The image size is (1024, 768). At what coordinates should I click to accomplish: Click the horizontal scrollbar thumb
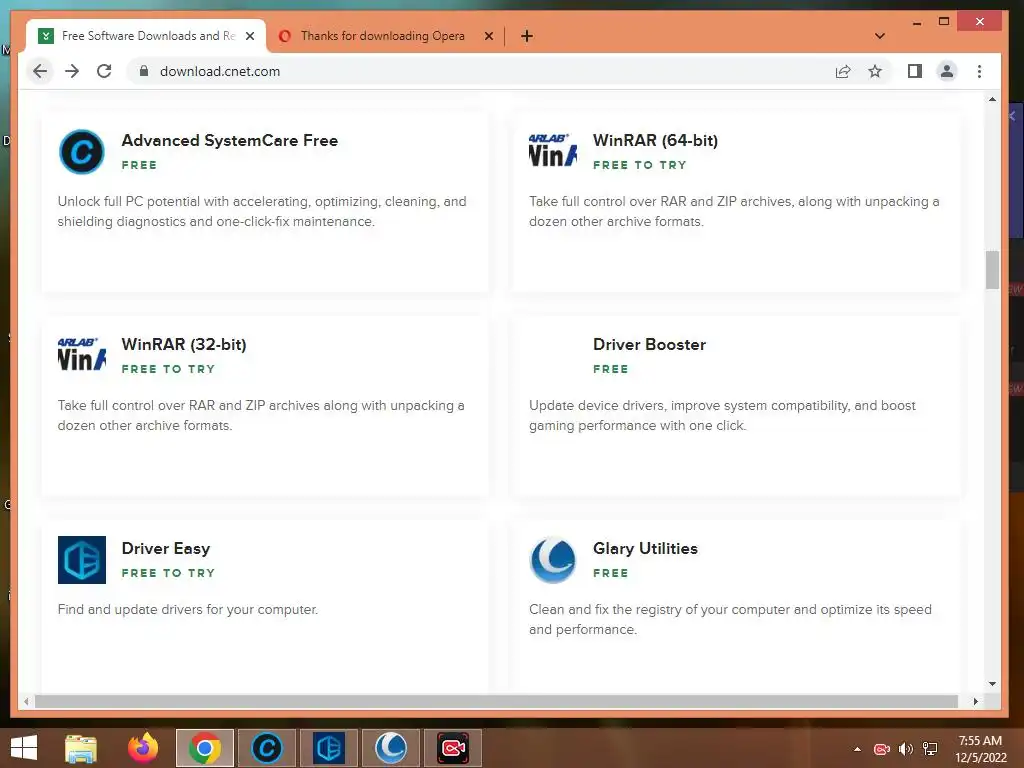click(x=496, y=701)
